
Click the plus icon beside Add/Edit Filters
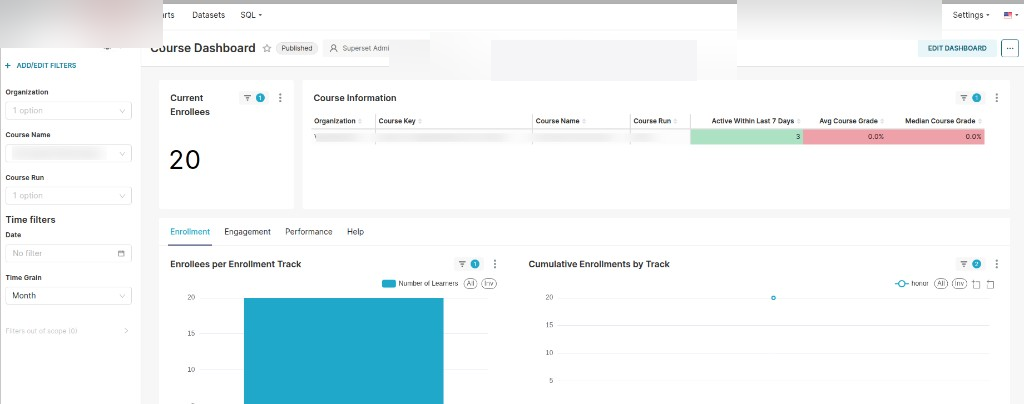pyautogui.click(x=8, y=66)
